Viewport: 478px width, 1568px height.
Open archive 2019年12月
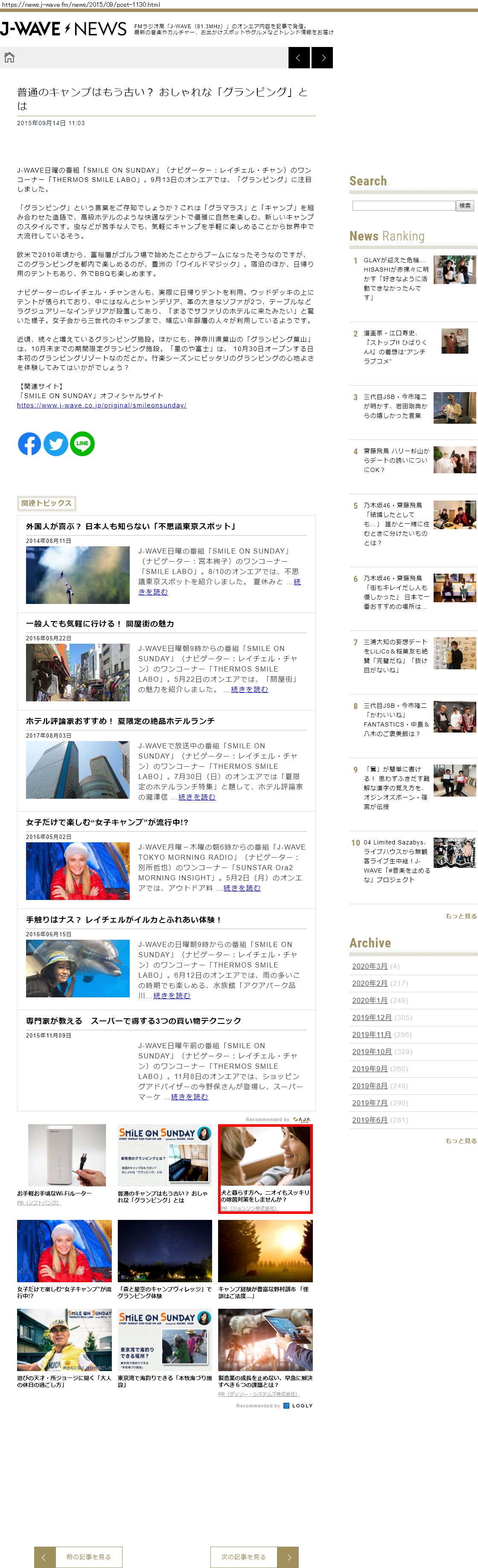[372, 1018]
